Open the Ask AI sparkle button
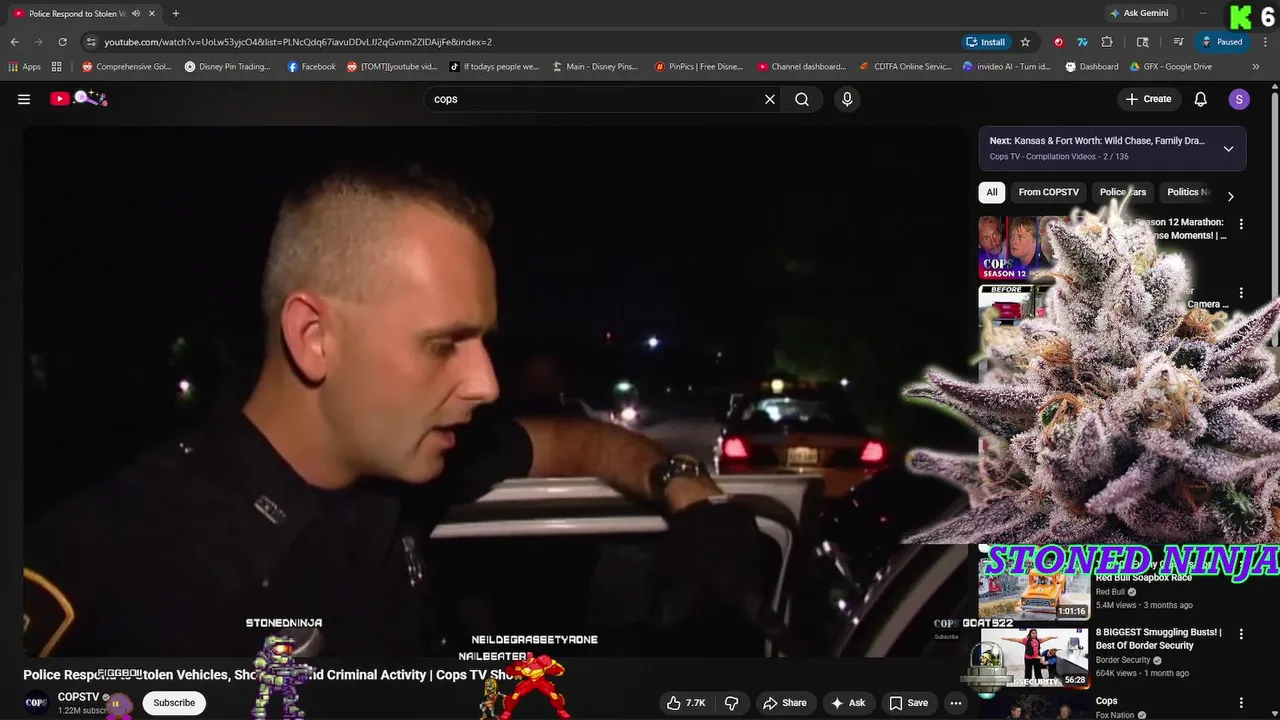The width and height of the screenshot is (1280, 720). point(848,703)
